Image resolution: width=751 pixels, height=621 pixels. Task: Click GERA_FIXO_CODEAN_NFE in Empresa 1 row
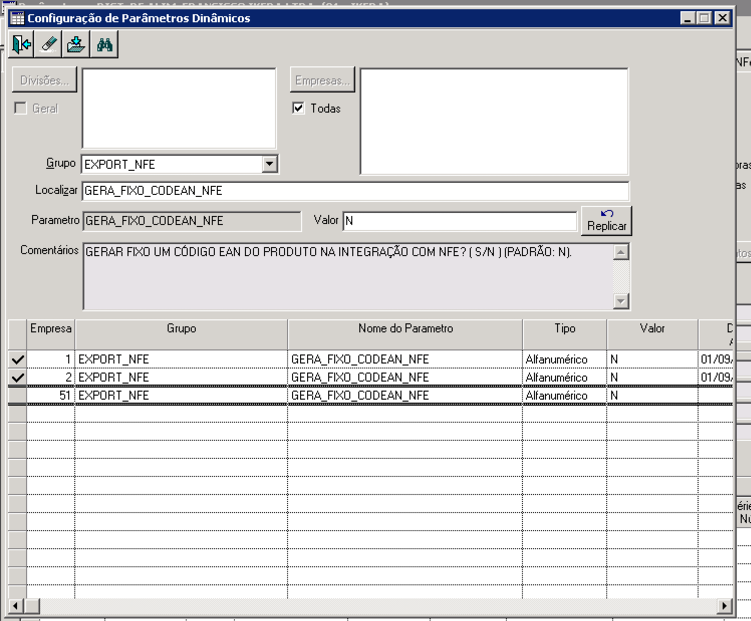(x=405, y=359)
